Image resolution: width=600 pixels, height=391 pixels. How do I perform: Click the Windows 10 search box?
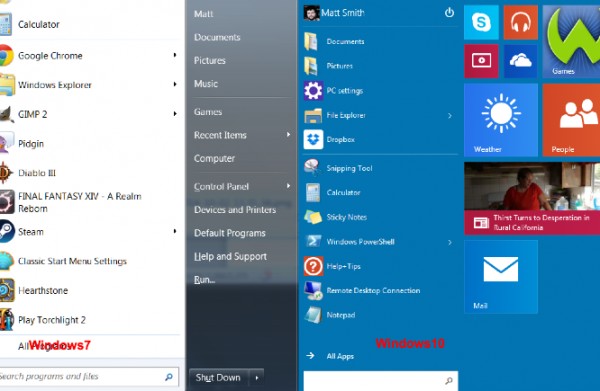pos(380,381)
